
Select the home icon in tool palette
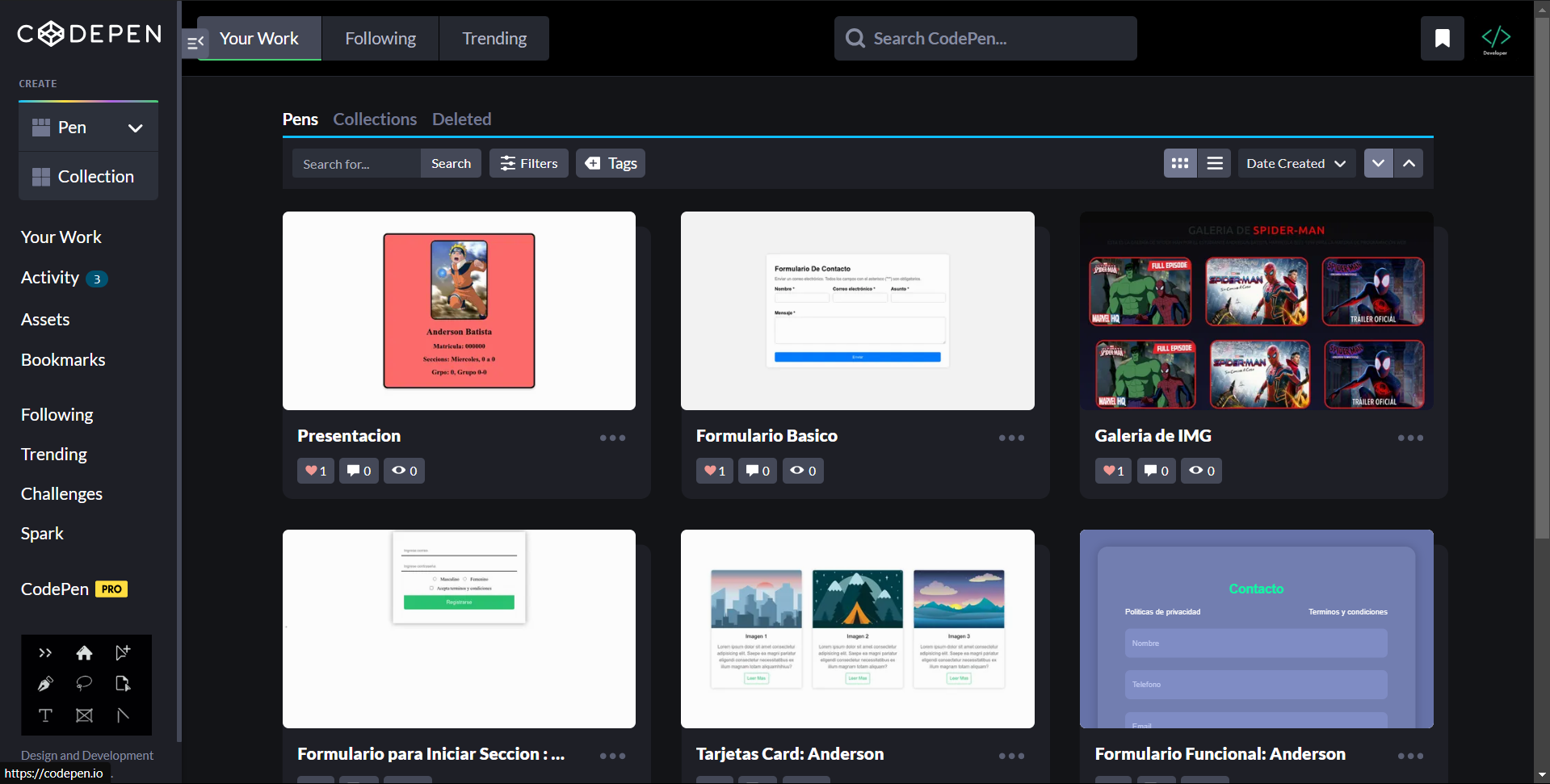84,652
